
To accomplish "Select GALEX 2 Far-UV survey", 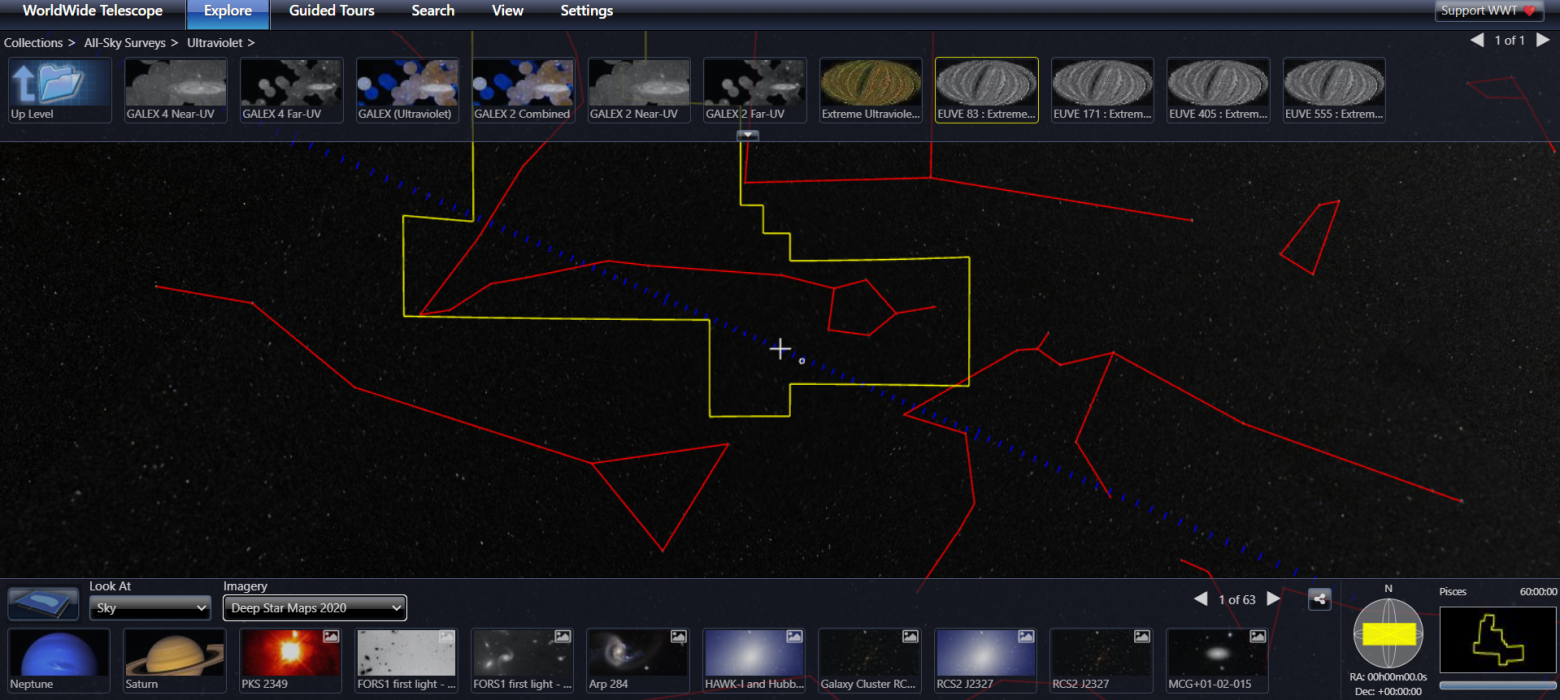I will coord(755,90).
